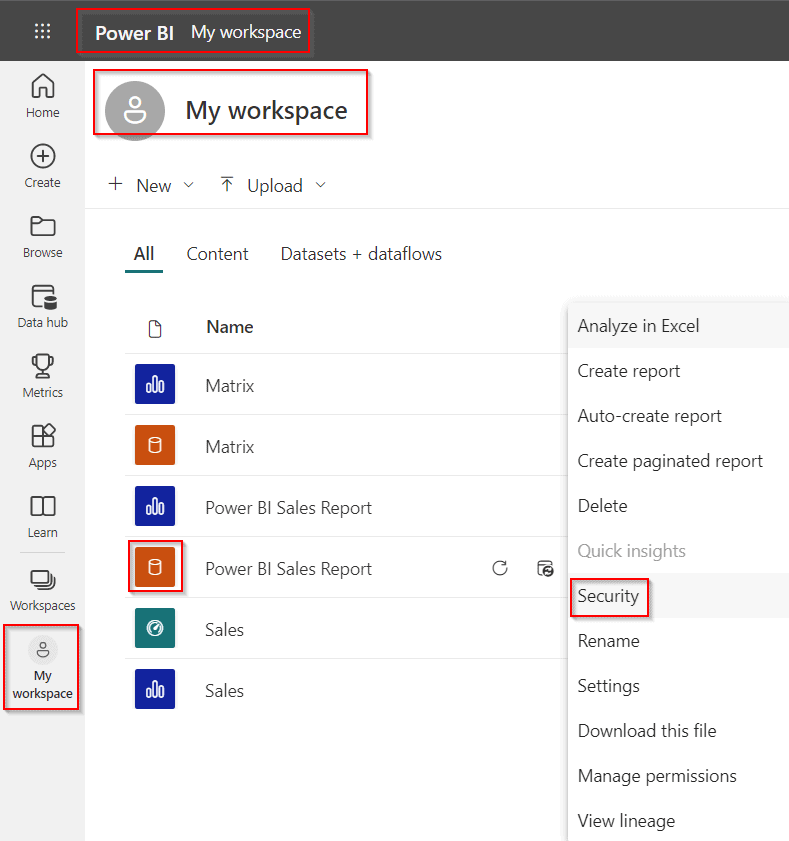Click the plus icon beside New

[x=115, y=184]
